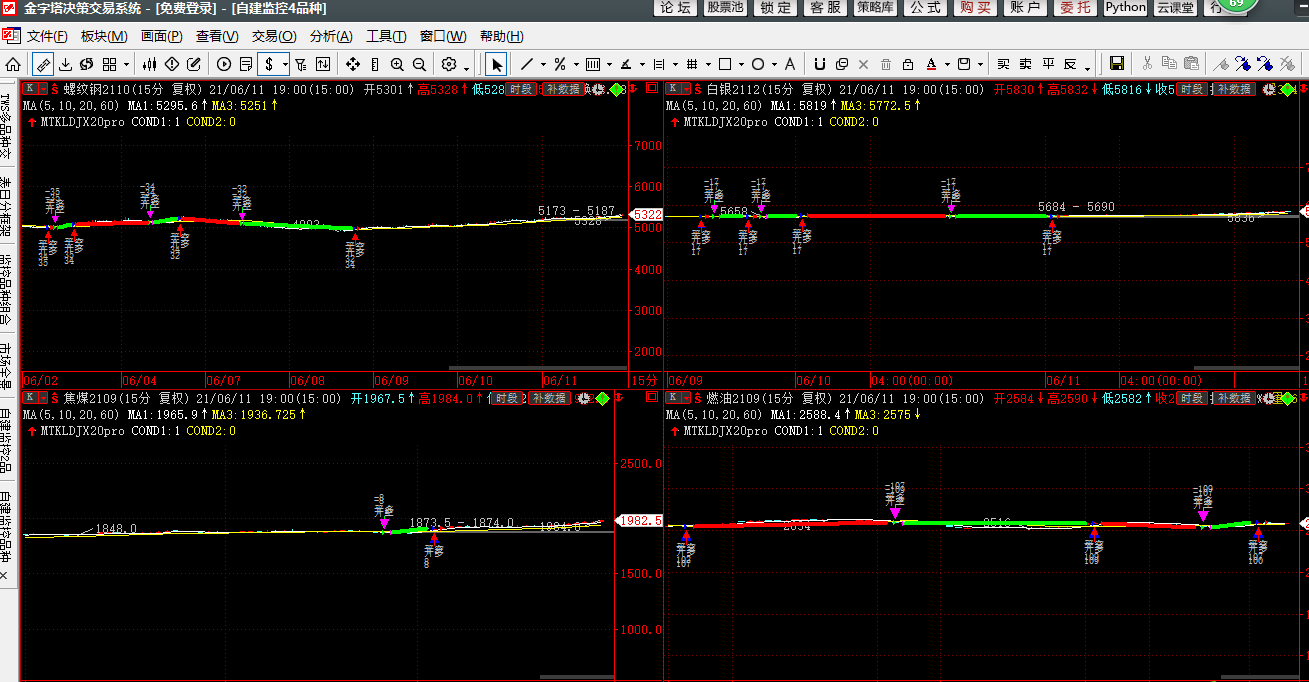Open the settings gear icon
This screenshot has height=682, width=1309.
tap(449, 64)
